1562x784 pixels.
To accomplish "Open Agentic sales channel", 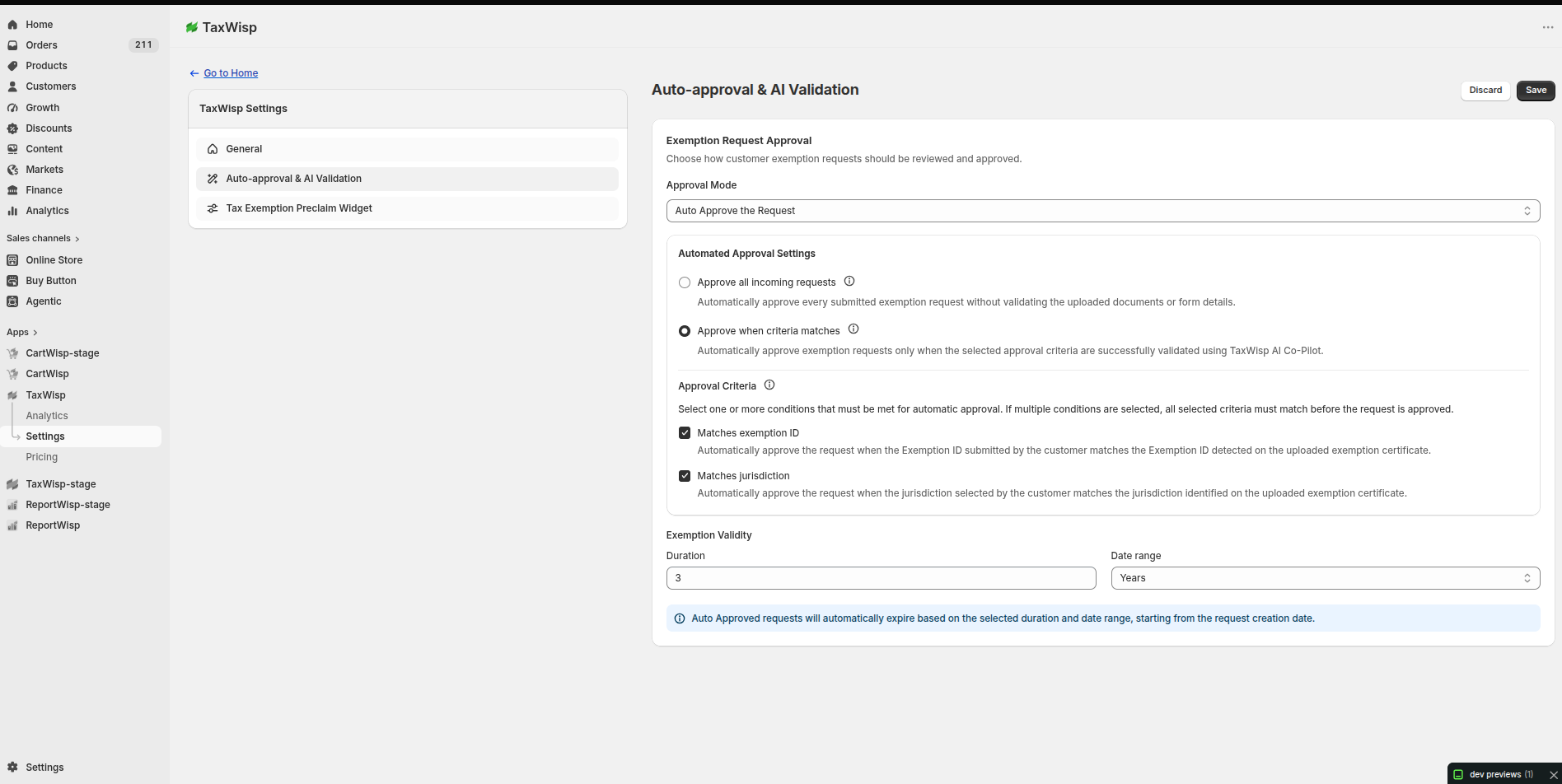I will click(44, 301).
